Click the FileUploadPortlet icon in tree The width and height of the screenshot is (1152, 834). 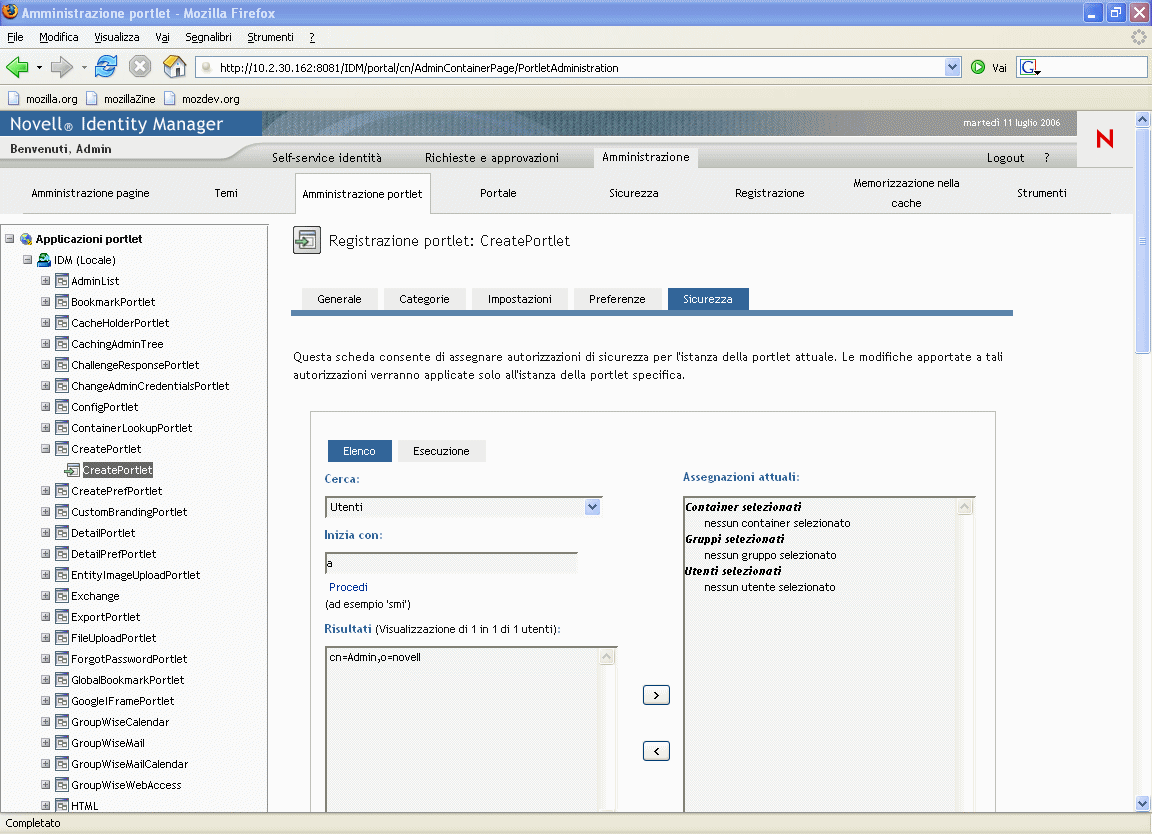[x=62, y=638]
